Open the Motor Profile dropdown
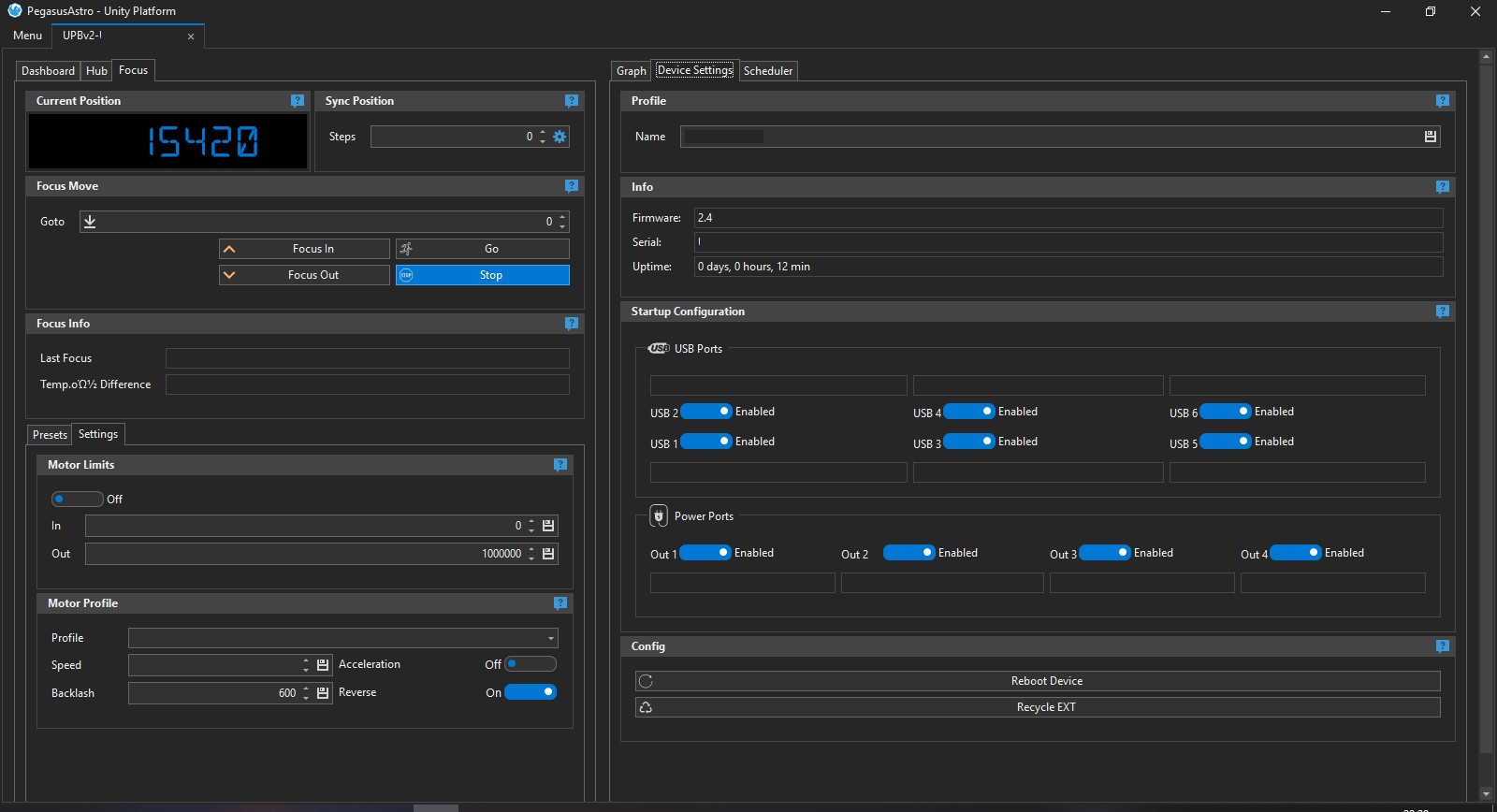This screenshot has height=812, width=1497. click(342, 638)
